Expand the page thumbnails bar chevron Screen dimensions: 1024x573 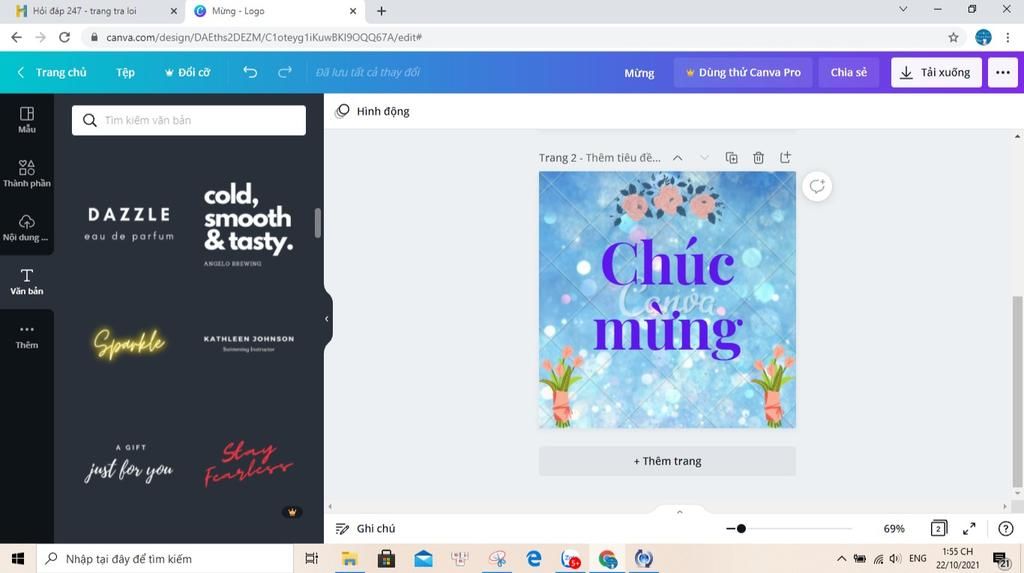tap(679, 512)
